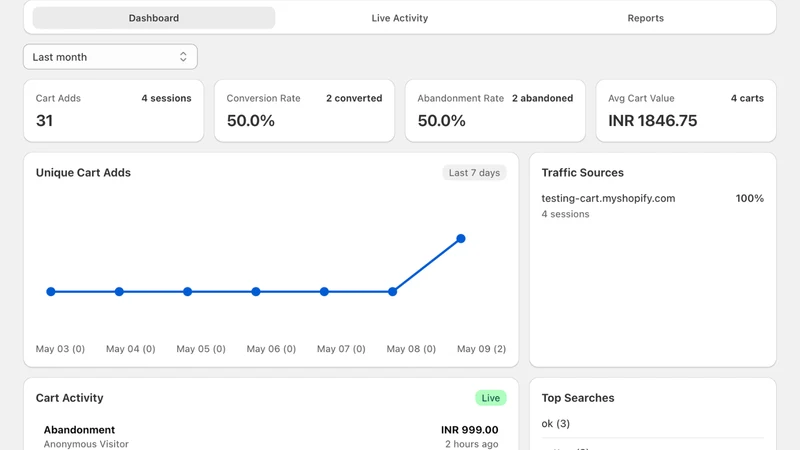The image size is (800, 450).
Task: Click the 100% traffic source percentage
Action: [x=749, y=198]
